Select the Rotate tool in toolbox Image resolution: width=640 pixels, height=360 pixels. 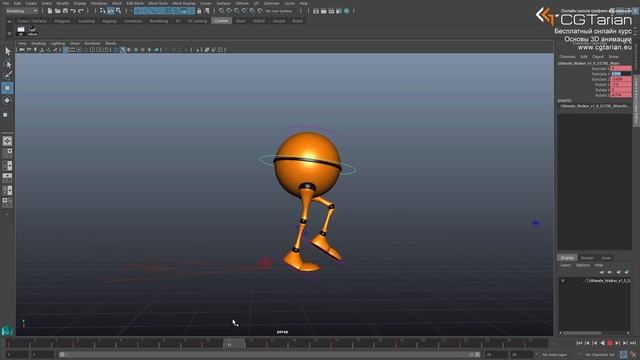point(7,100)
